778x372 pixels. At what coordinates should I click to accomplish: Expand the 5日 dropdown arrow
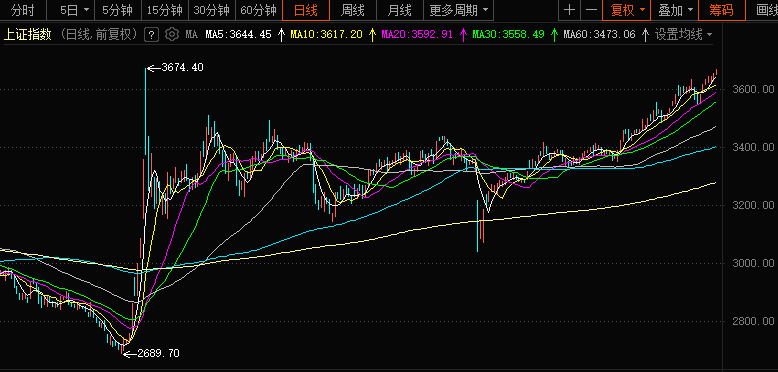tap(87, 10)
